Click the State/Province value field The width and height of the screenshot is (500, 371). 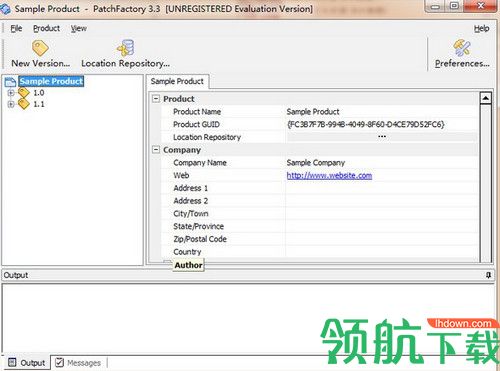pyautogui.click(x=382, y=226)
